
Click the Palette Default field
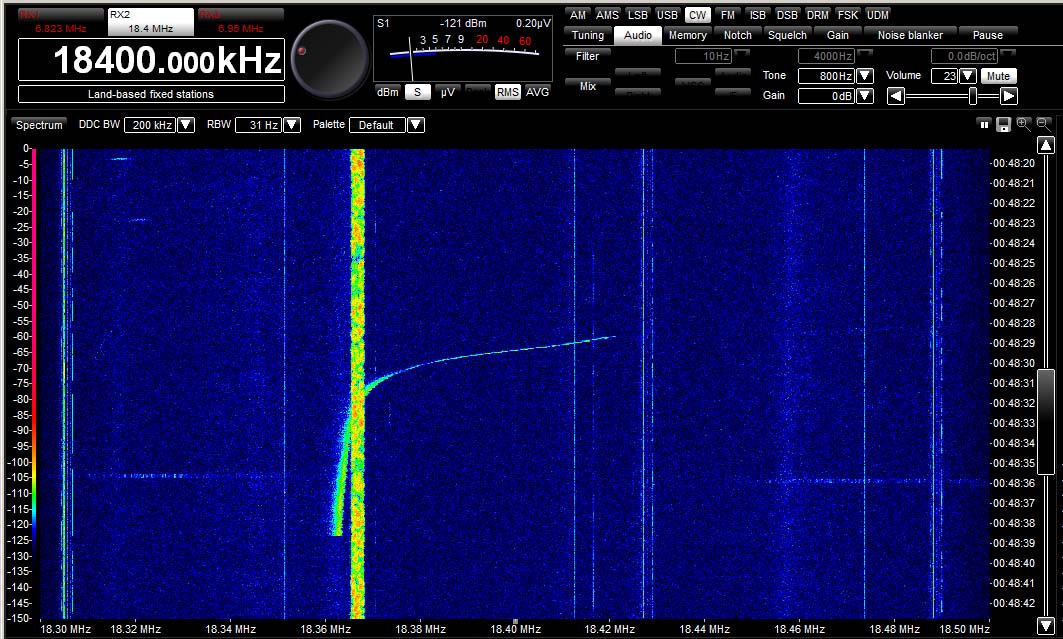coord(377,125)
